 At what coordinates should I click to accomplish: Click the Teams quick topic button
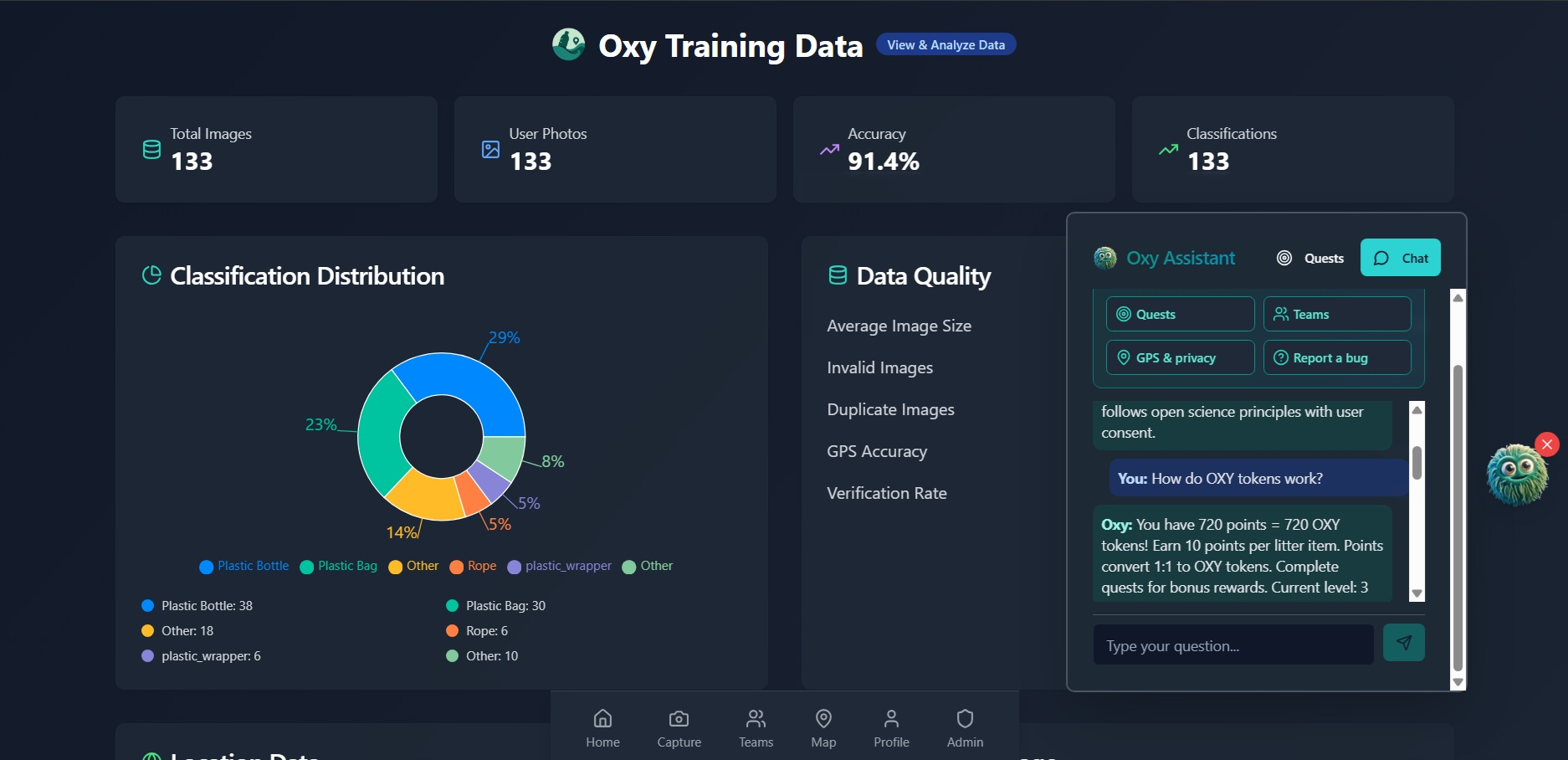(1336, 314)
